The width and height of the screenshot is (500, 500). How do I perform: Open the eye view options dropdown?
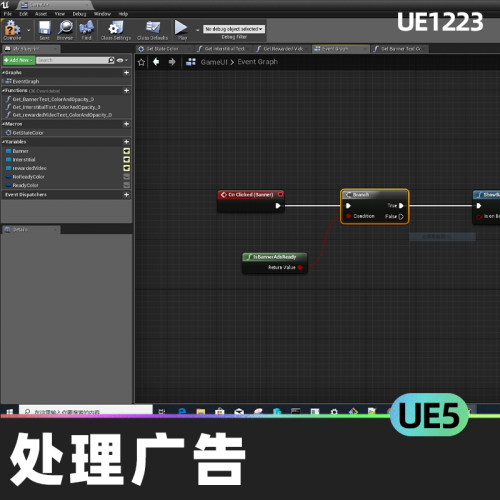coord(122,60)
